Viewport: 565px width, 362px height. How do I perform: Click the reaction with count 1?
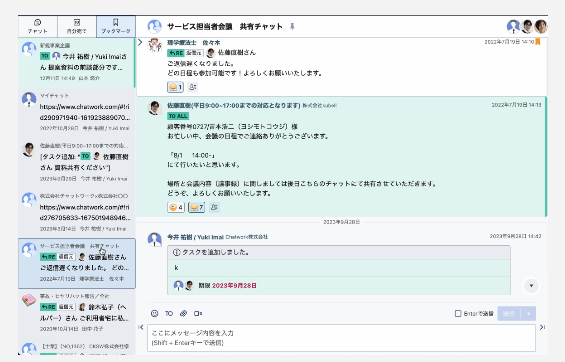pyautogui.click(x=175, y=87)
